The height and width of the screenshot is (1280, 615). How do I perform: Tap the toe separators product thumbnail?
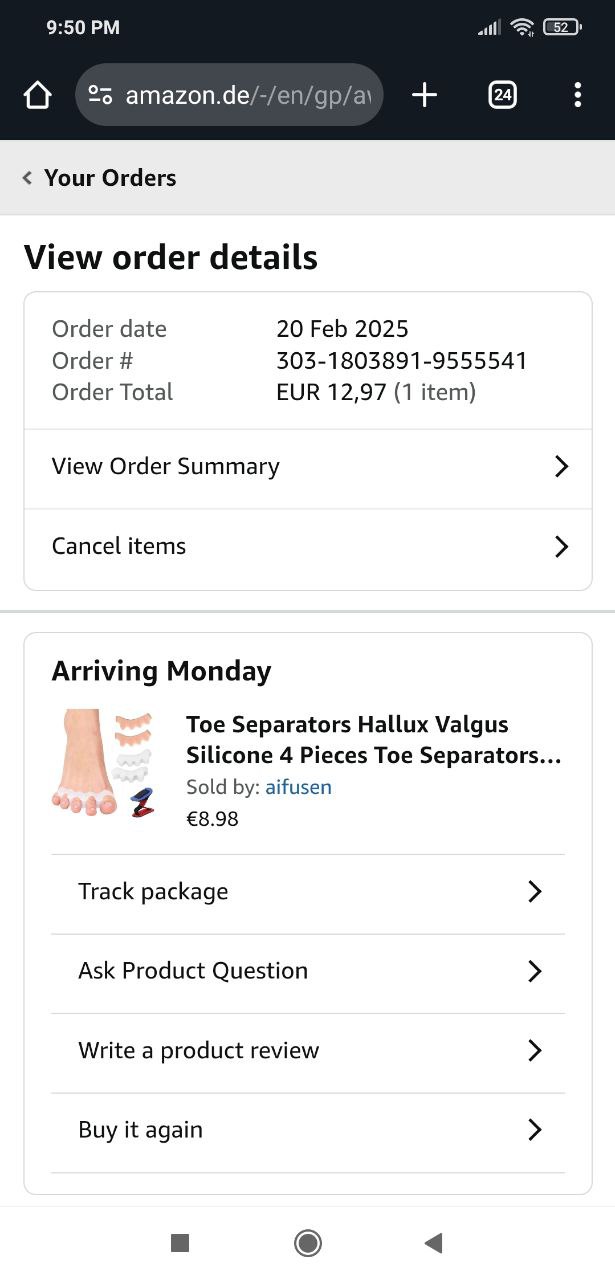point(102,764)
